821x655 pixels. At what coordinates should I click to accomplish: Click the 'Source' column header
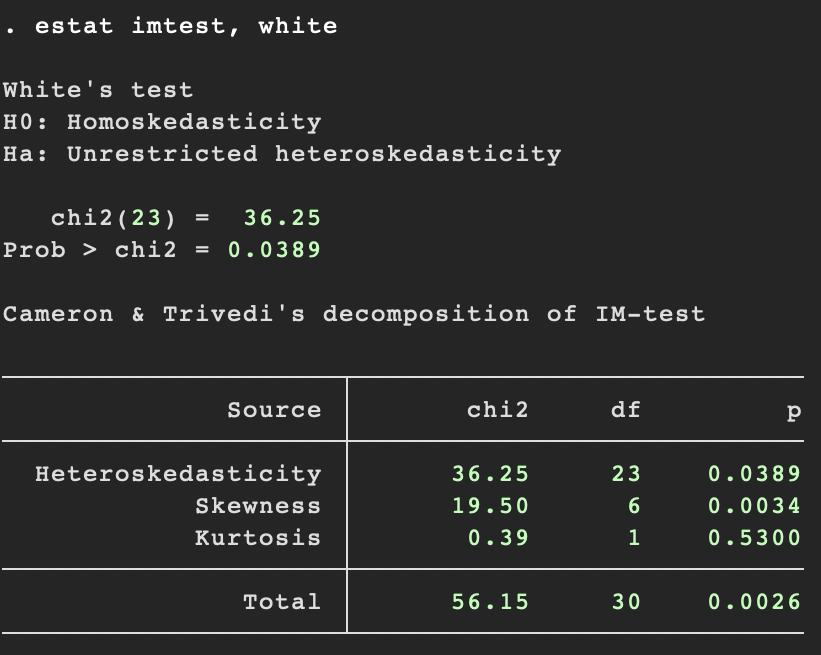click(274, 409)
